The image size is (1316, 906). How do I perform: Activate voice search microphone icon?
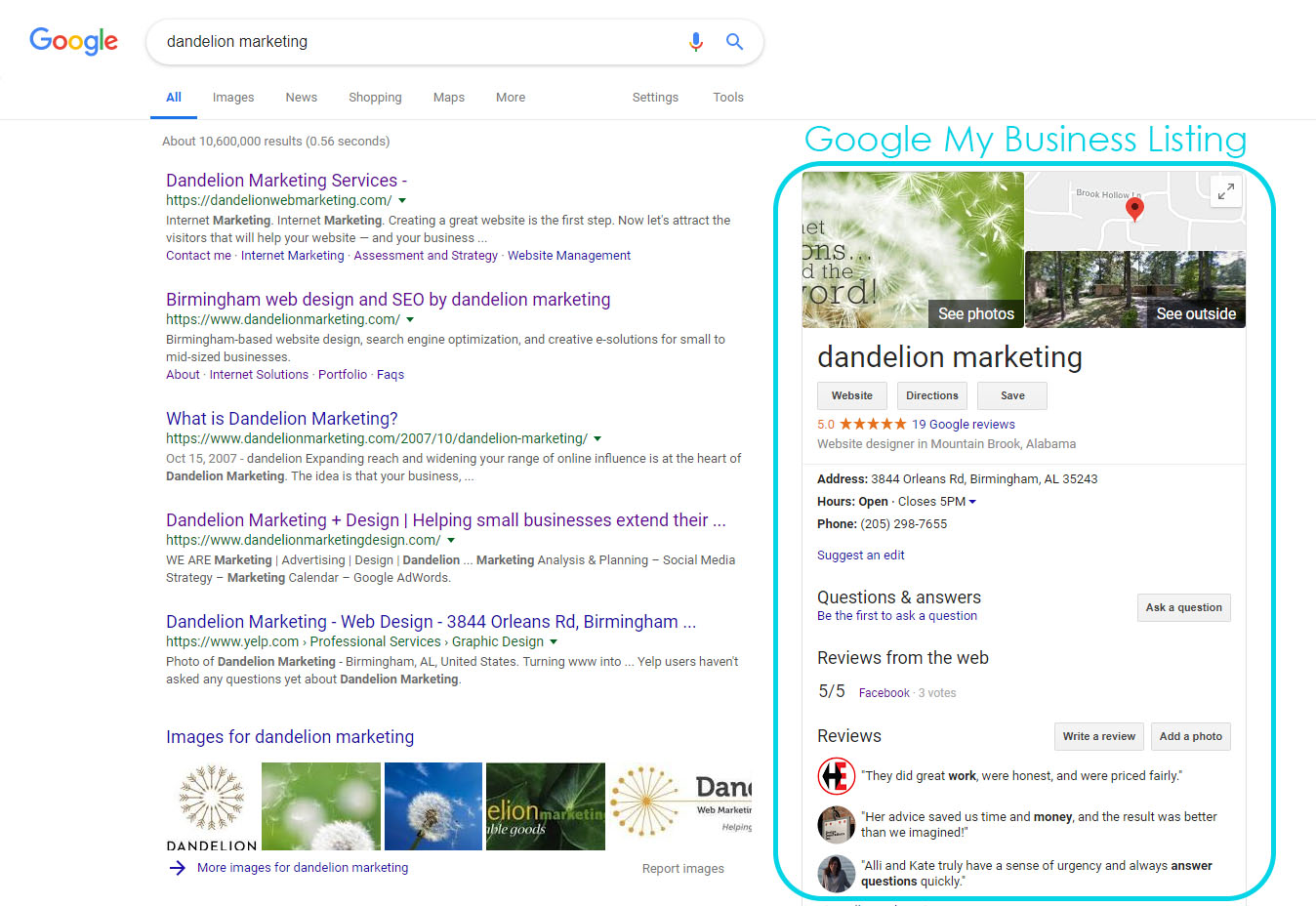pos(695,42)
